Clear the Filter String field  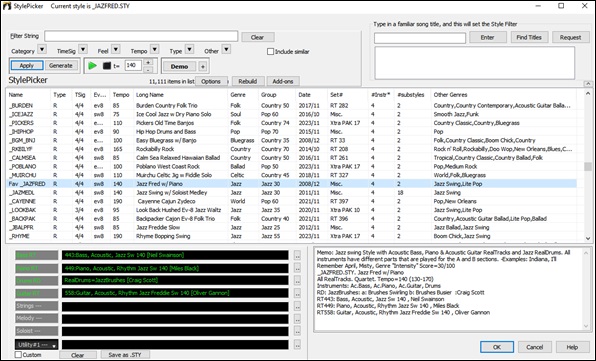[257, 37]
